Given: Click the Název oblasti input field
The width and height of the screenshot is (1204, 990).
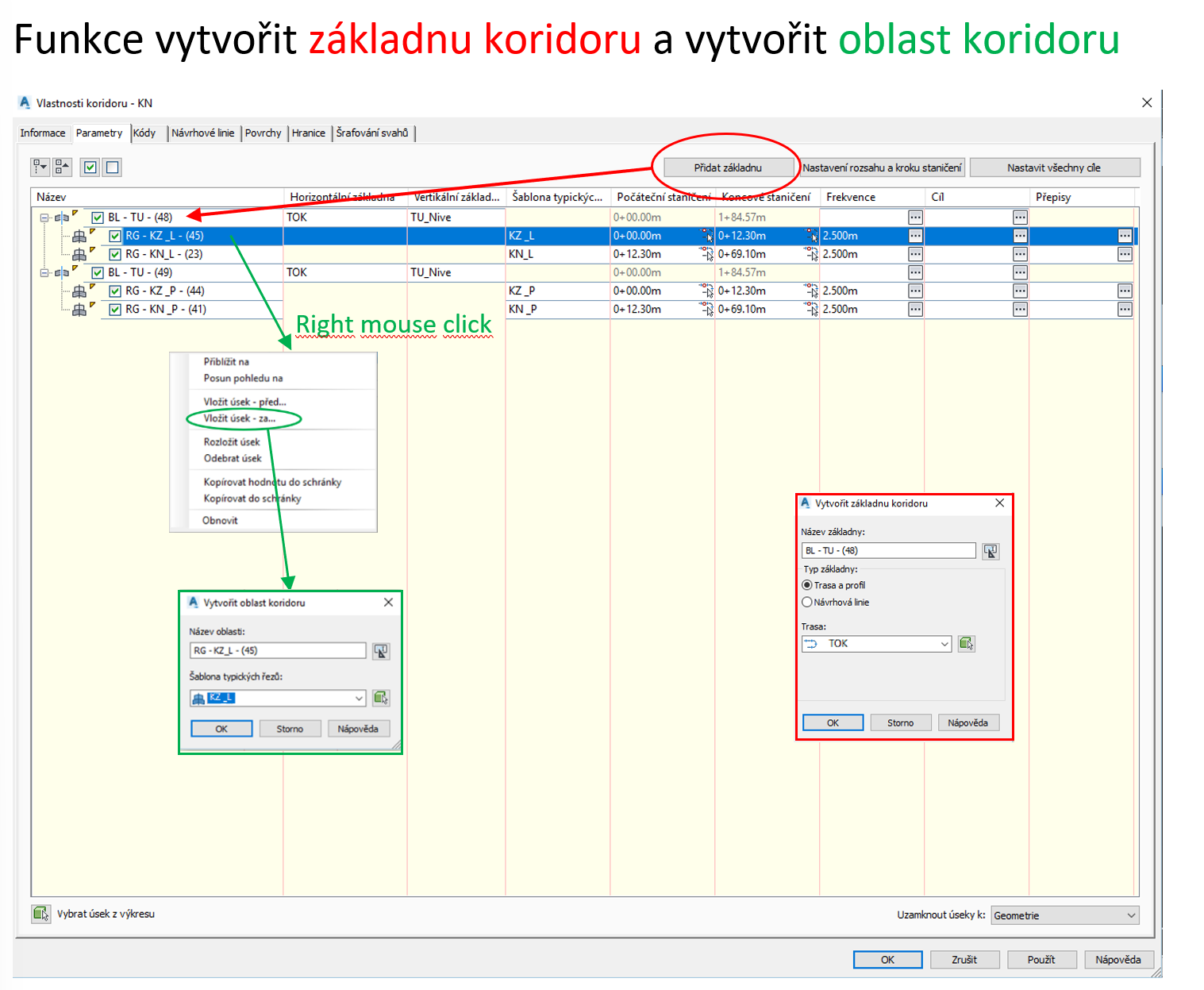Looking at the screenshot, I should 277,650.
